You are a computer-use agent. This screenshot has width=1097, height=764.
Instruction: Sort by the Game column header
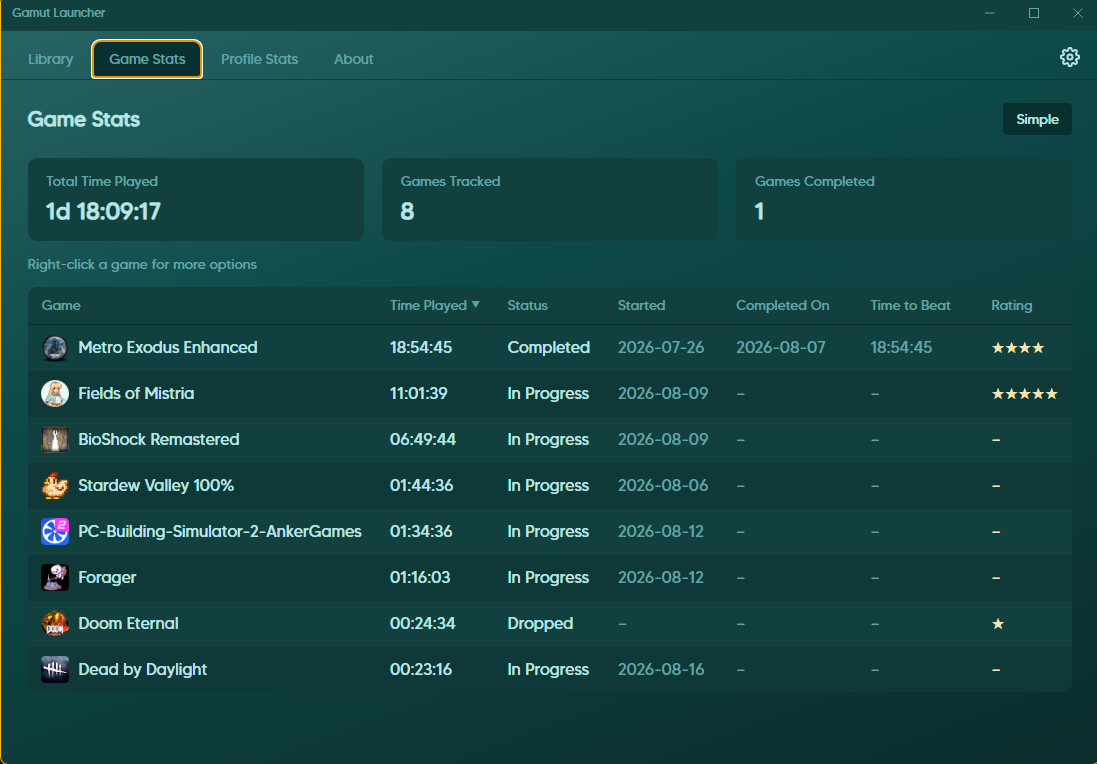[61, 305]
